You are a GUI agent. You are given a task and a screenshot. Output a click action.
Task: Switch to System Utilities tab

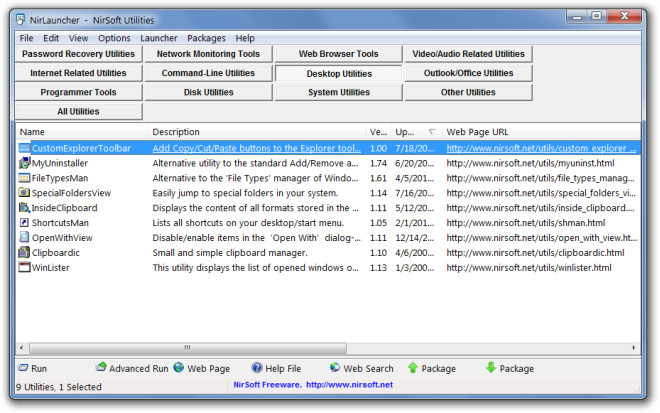coord(338,92)
